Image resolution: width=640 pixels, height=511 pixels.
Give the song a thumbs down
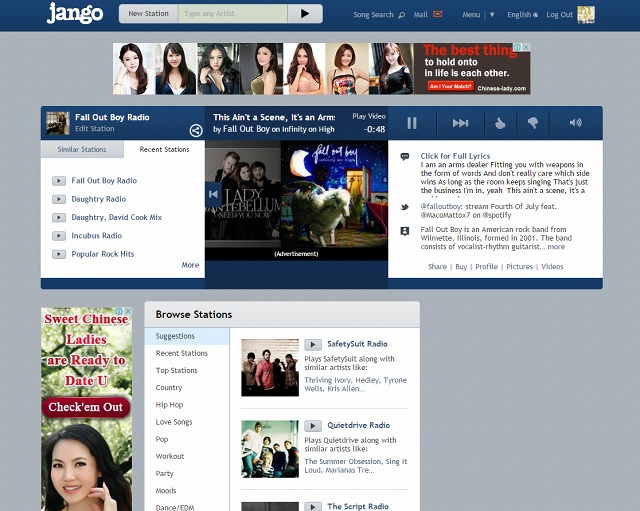pyautogui.click(x=533, y=123)
